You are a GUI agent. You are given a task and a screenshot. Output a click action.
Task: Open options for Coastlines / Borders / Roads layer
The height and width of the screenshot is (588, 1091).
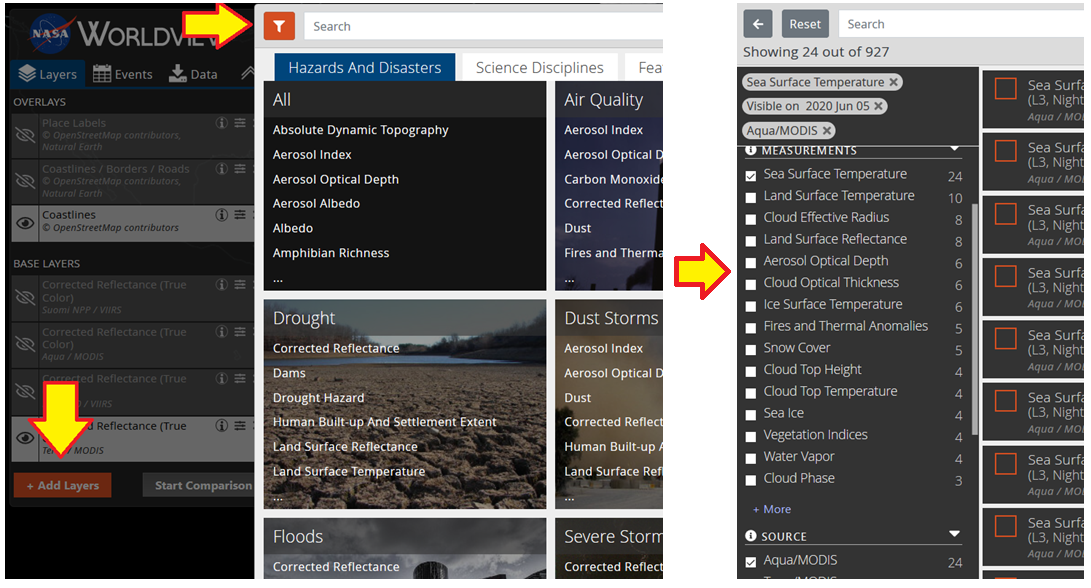pos(240,169)
